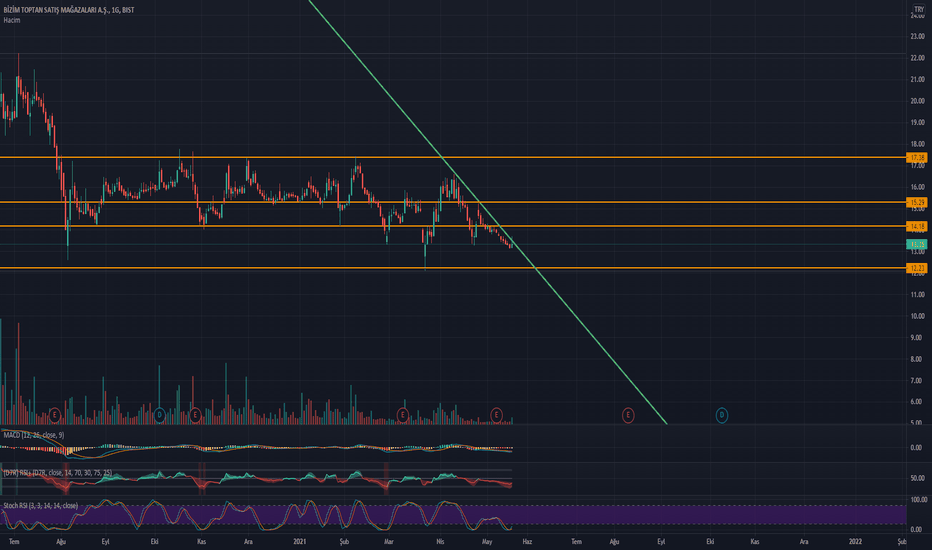Click the May label on time axis

pyautogui.click(x=487, y=542)
